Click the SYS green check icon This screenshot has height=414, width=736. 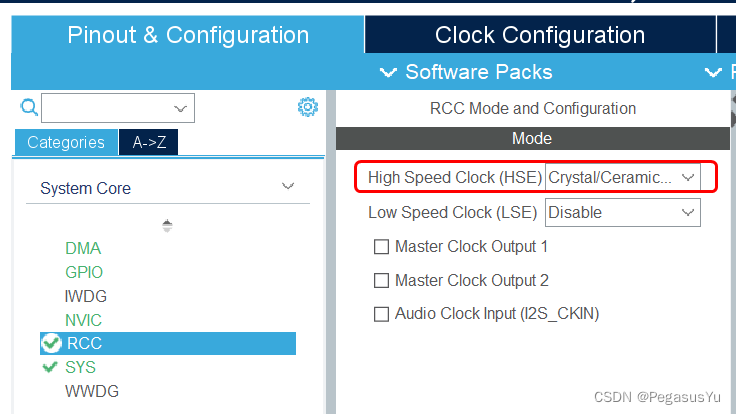click(x=51, y=367)
